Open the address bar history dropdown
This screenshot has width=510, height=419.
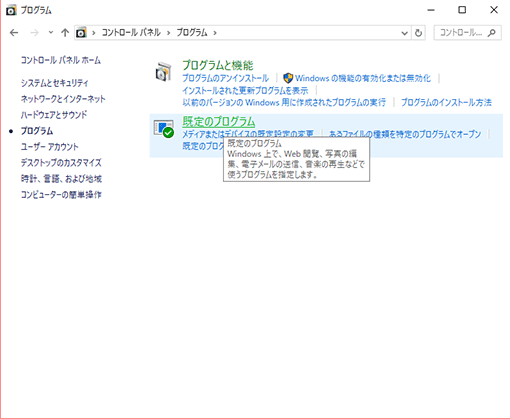point(404,33)
